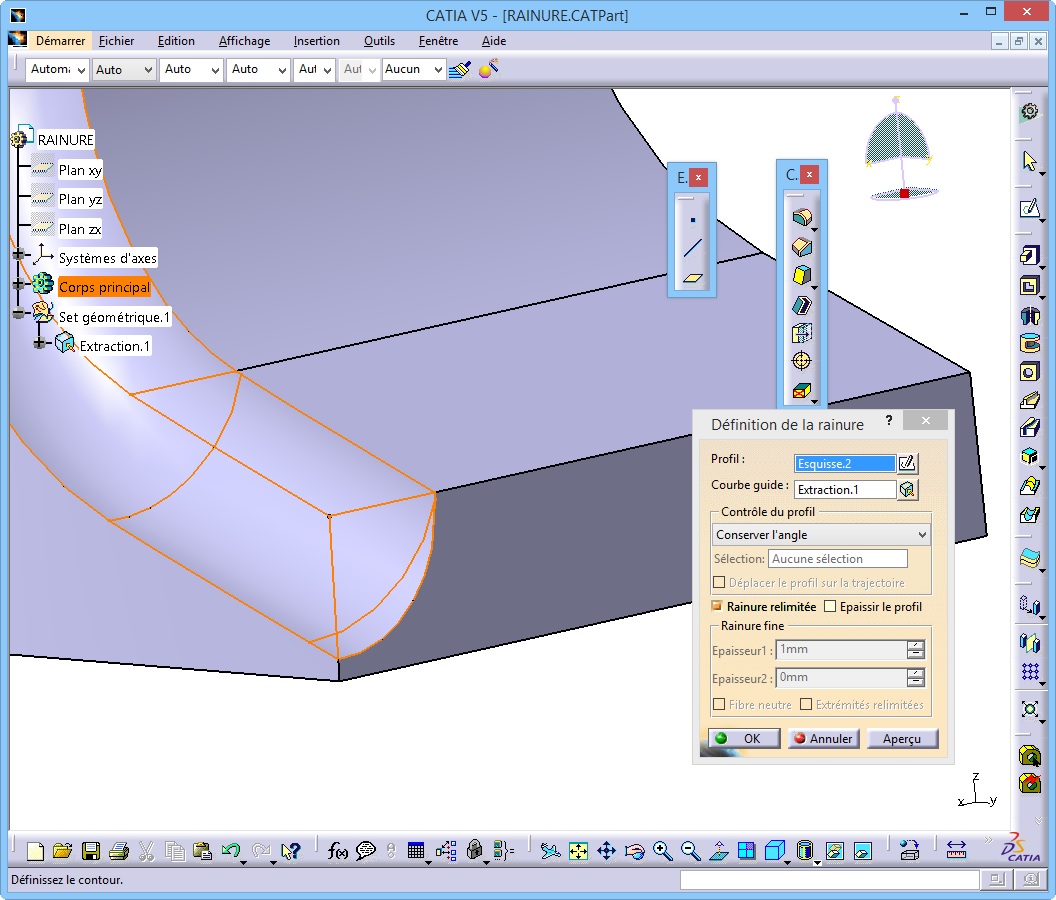Screen dimensions: 1056x900
Task: Expand the Systèmes d'axes tree node
Action: (x=19, y=254)
